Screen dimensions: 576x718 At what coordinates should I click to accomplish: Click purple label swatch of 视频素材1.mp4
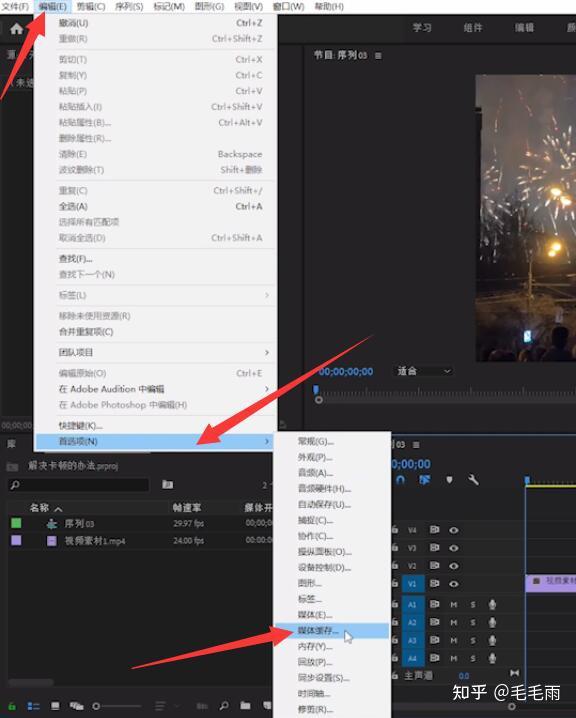coord(16,540)
